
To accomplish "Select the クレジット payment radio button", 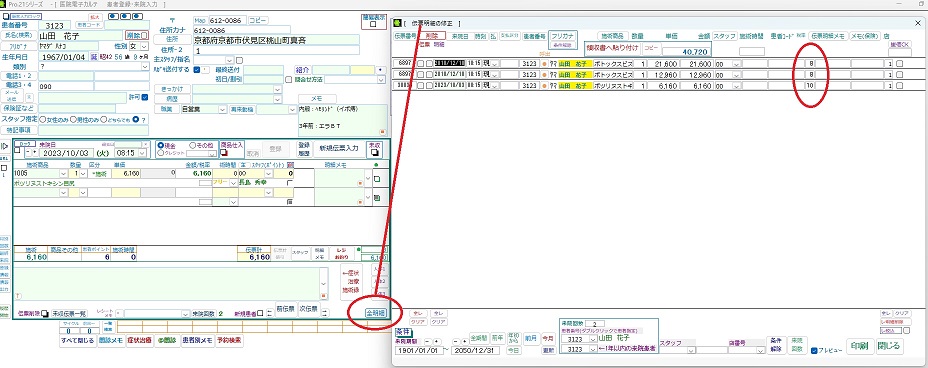I will [x=161, y=153].
